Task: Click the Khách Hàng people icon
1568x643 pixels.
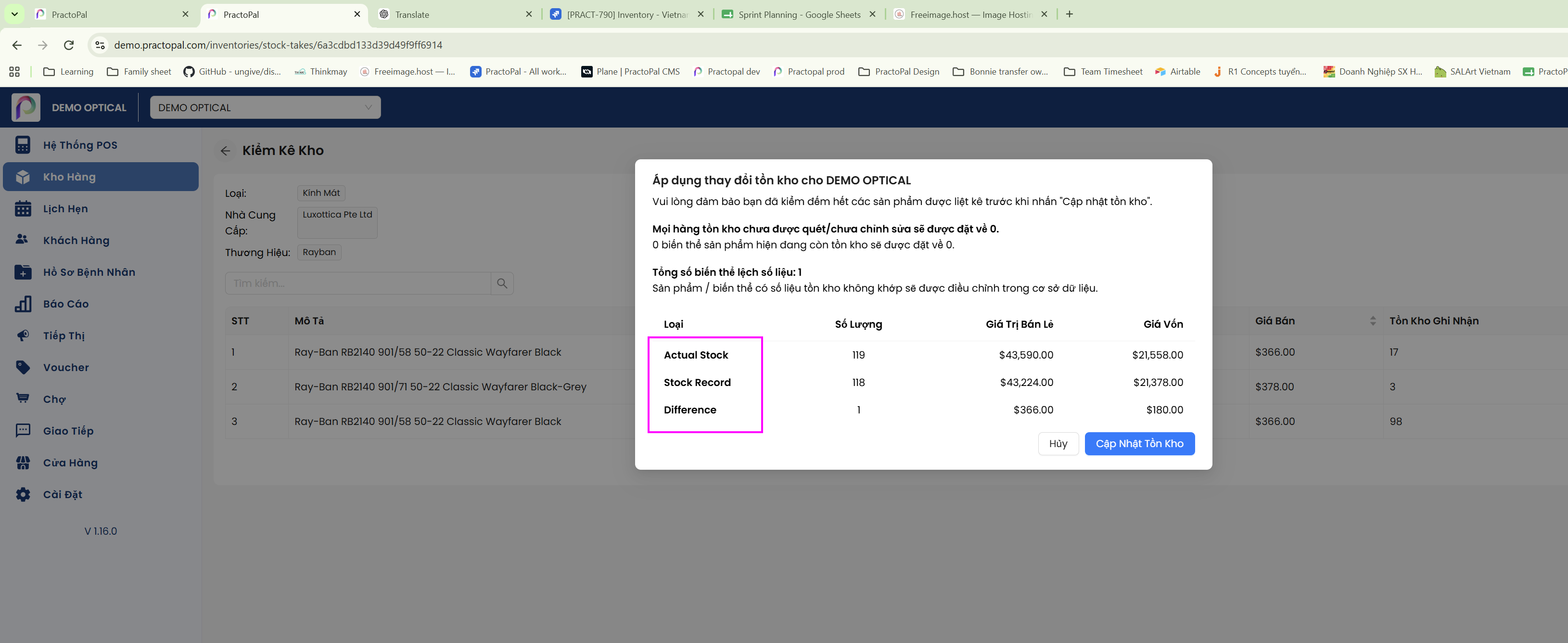Action: (x=23, y=240)
